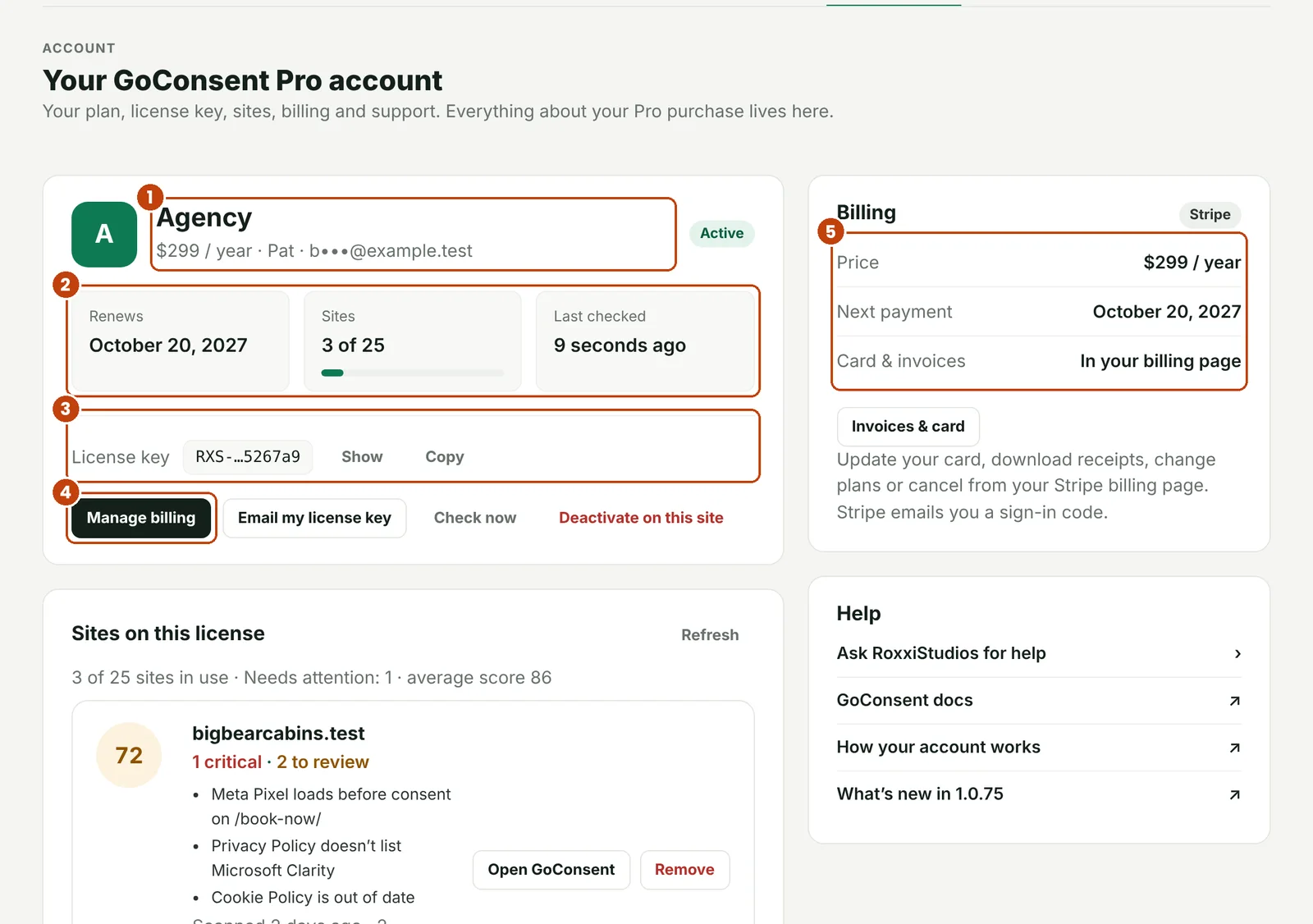This screenshot has width=1313, height=924.
Task: Click 'Cookie Policy is out of date' issue
Action: [313, 898]
